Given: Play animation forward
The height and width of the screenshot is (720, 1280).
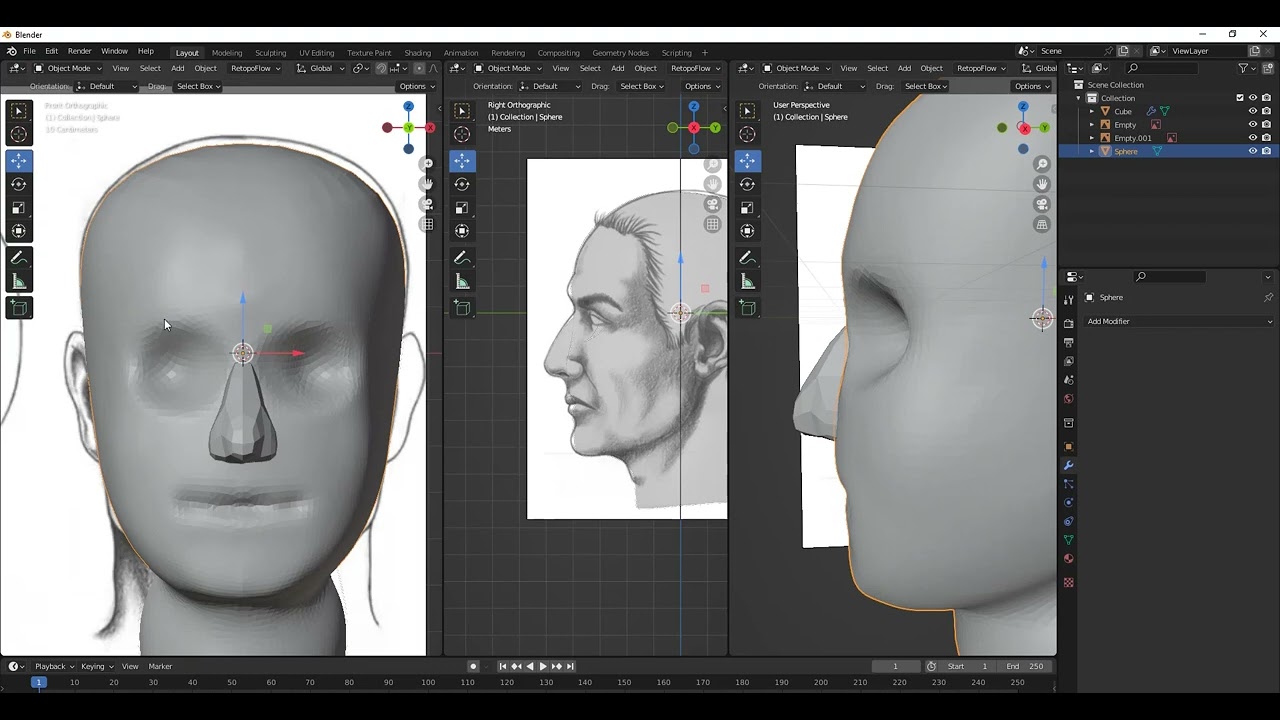Looking at the screenshot, I should pyautogui.click(x=543, y=666).
